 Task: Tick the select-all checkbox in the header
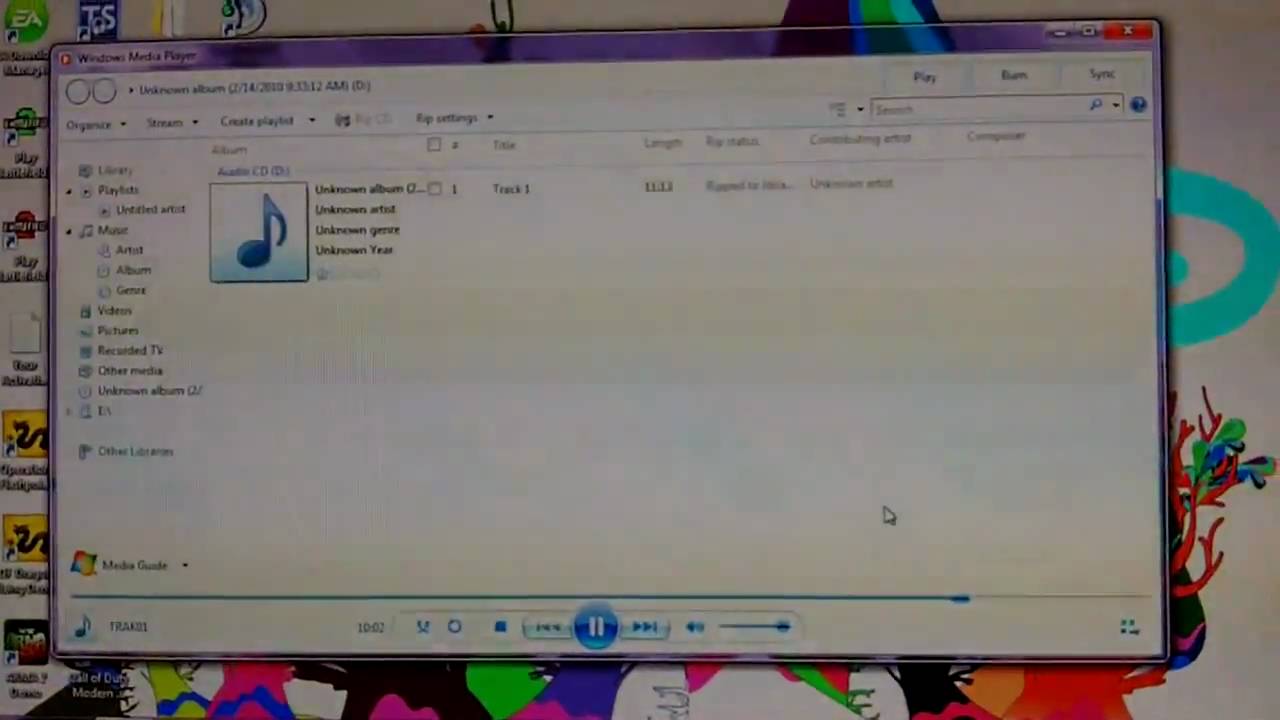pos(434,145)
